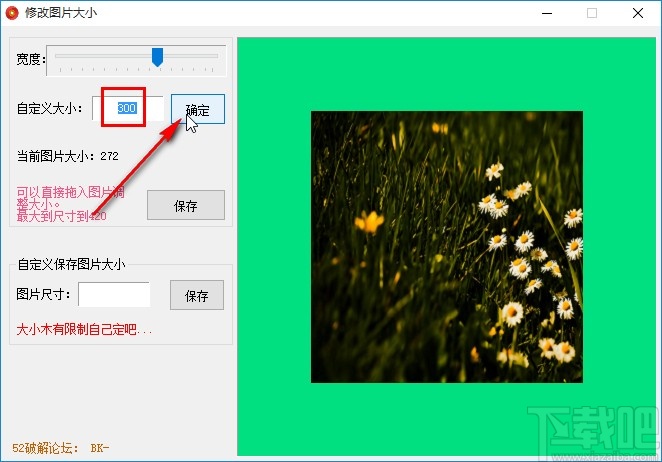Click the flower image preview
The image size is (662, 462).
click(447, 247)
